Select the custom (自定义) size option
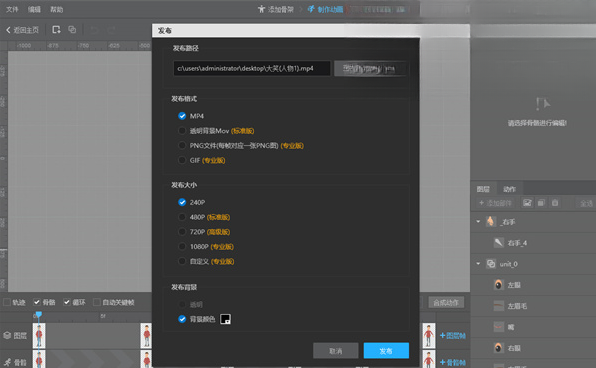596x368 pixels. (x=182, y=262)
